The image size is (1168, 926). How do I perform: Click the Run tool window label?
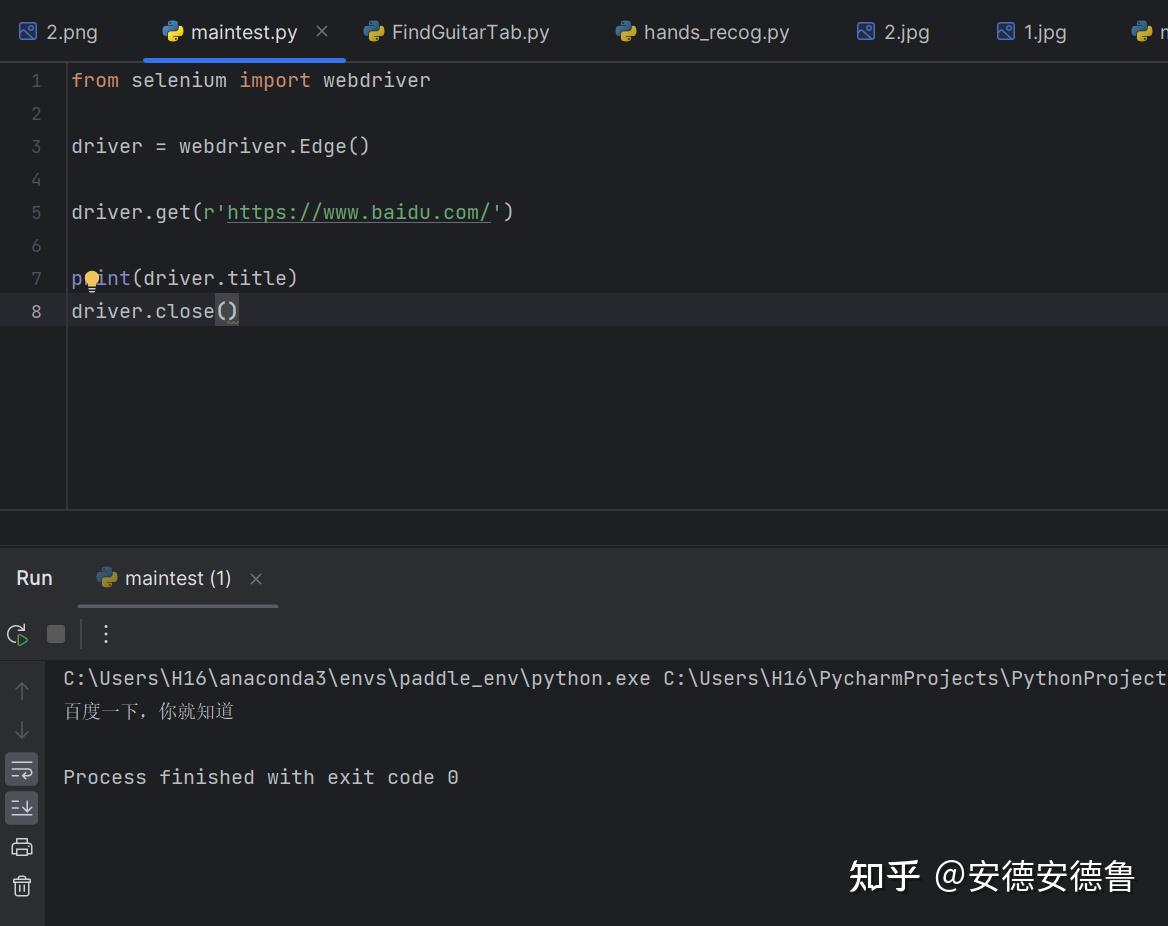click(x=34, y=578)
